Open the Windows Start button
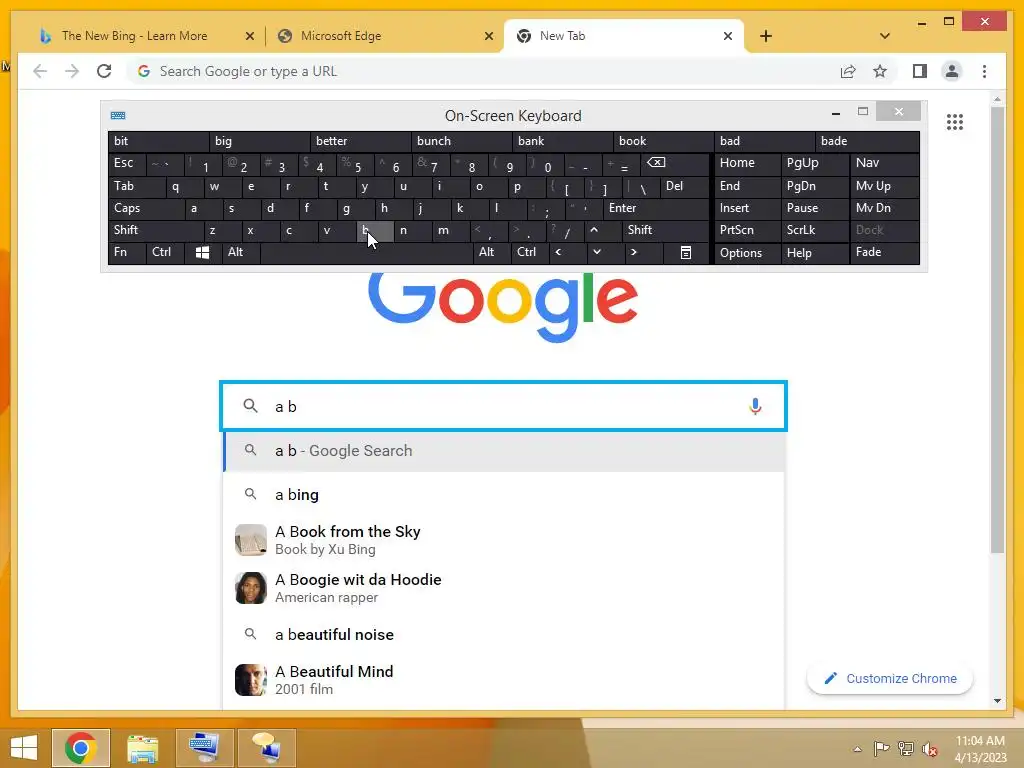 coord(24,748)
